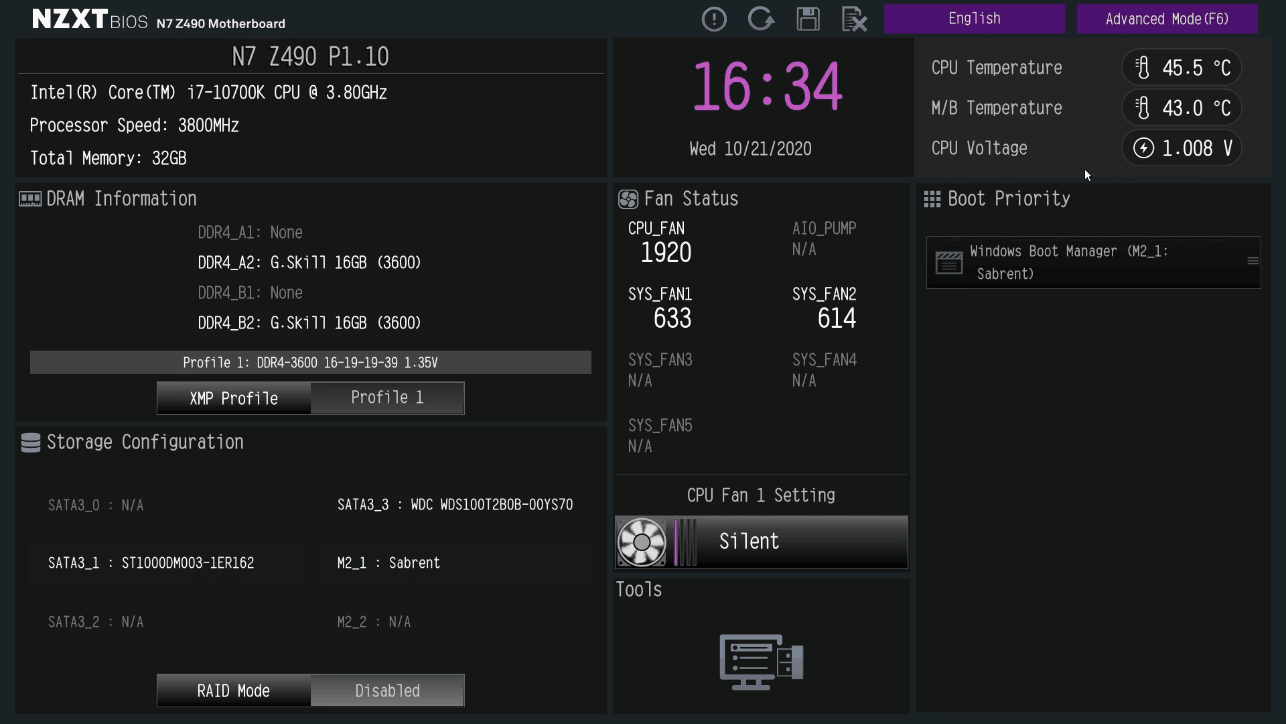The image size is (1286, 724).
Task: Click the Fan Status header icon
Action: [x=628, y=199]
